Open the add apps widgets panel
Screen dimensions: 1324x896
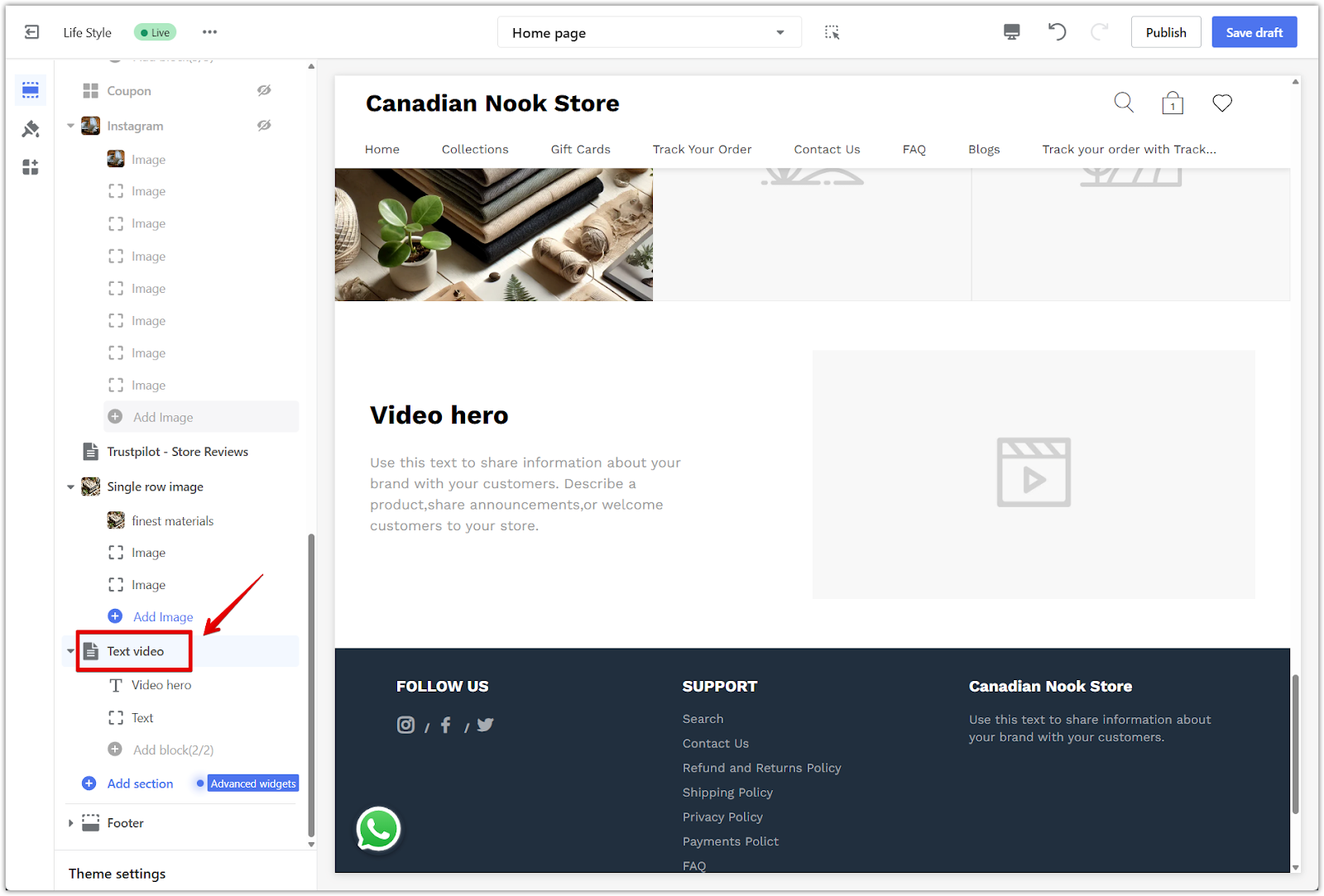pos(31,168)
